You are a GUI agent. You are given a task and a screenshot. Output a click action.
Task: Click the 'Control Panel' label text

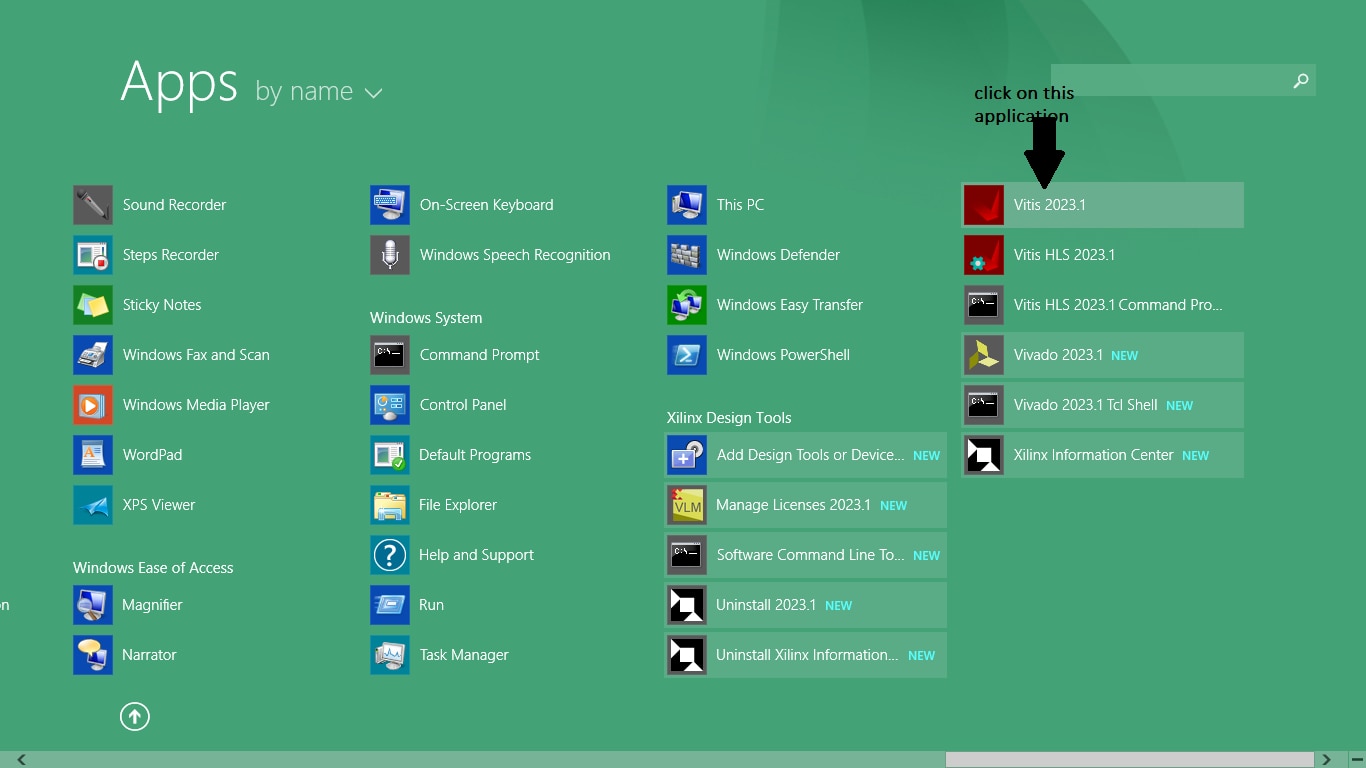point(463,405)
